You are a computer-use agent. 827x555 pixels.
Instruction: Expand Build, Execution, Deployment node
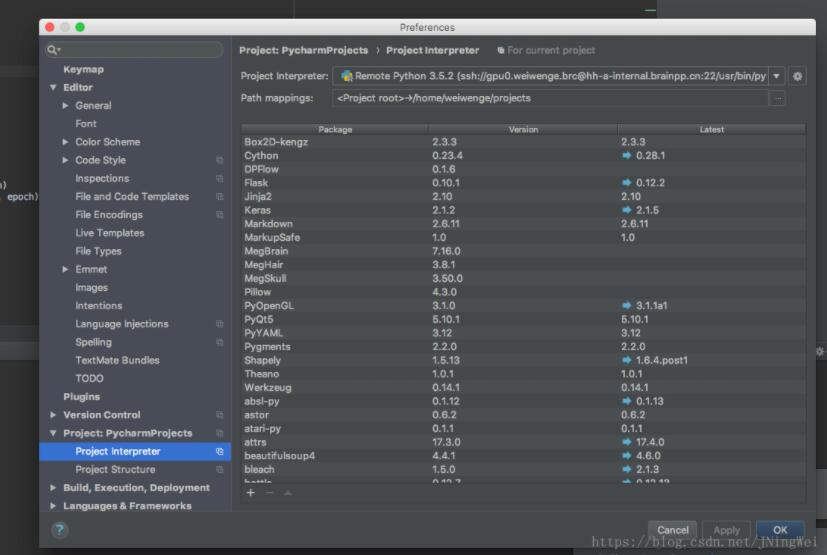coord(53,487)
